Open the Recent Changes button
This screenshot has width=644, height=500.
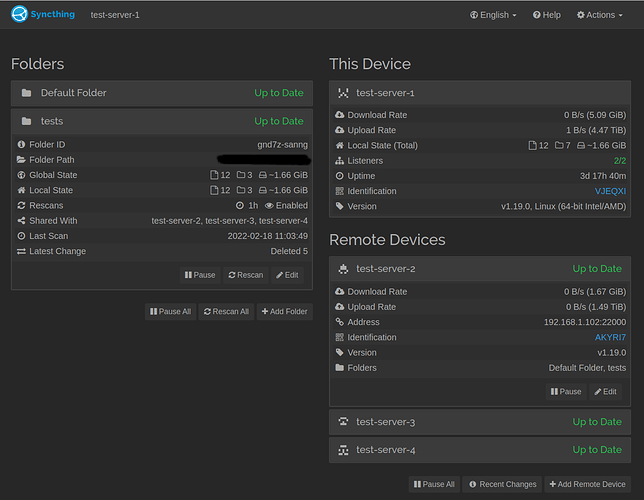tap(502, 484)
